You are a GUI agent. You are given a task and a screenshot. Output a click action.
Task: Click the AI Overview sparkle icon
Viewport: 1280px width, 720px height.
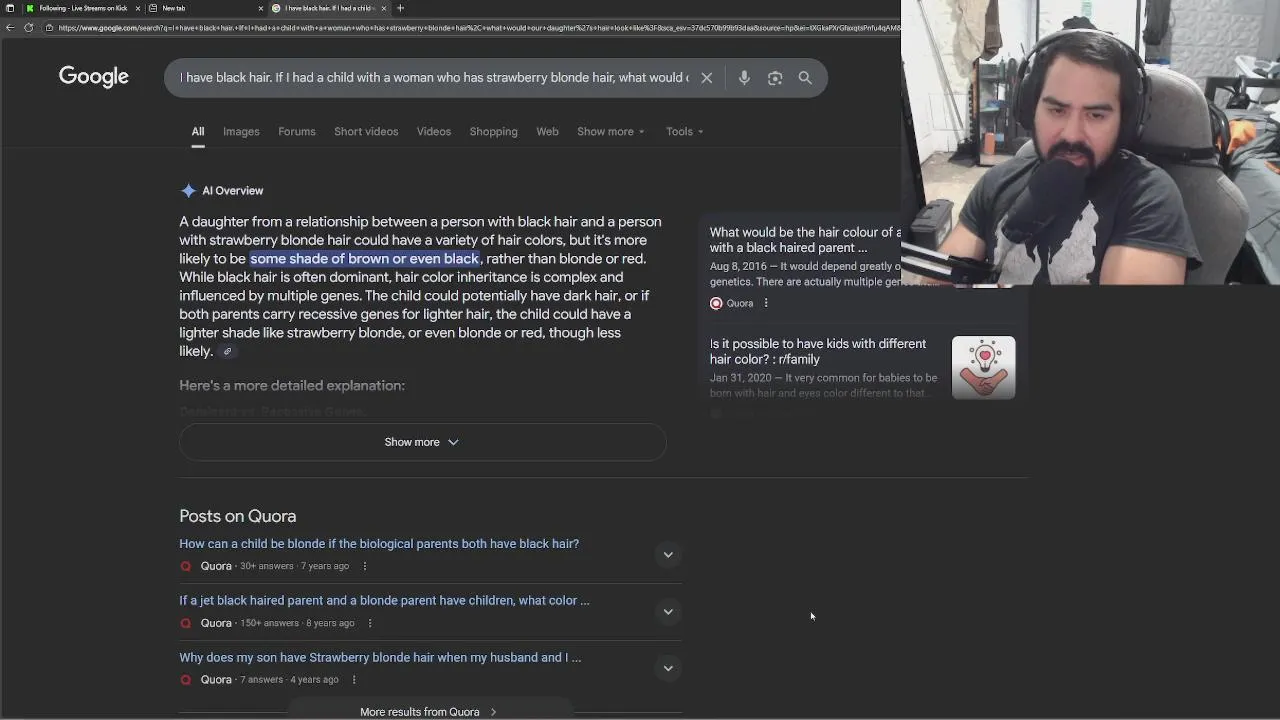tap(188, 191)
